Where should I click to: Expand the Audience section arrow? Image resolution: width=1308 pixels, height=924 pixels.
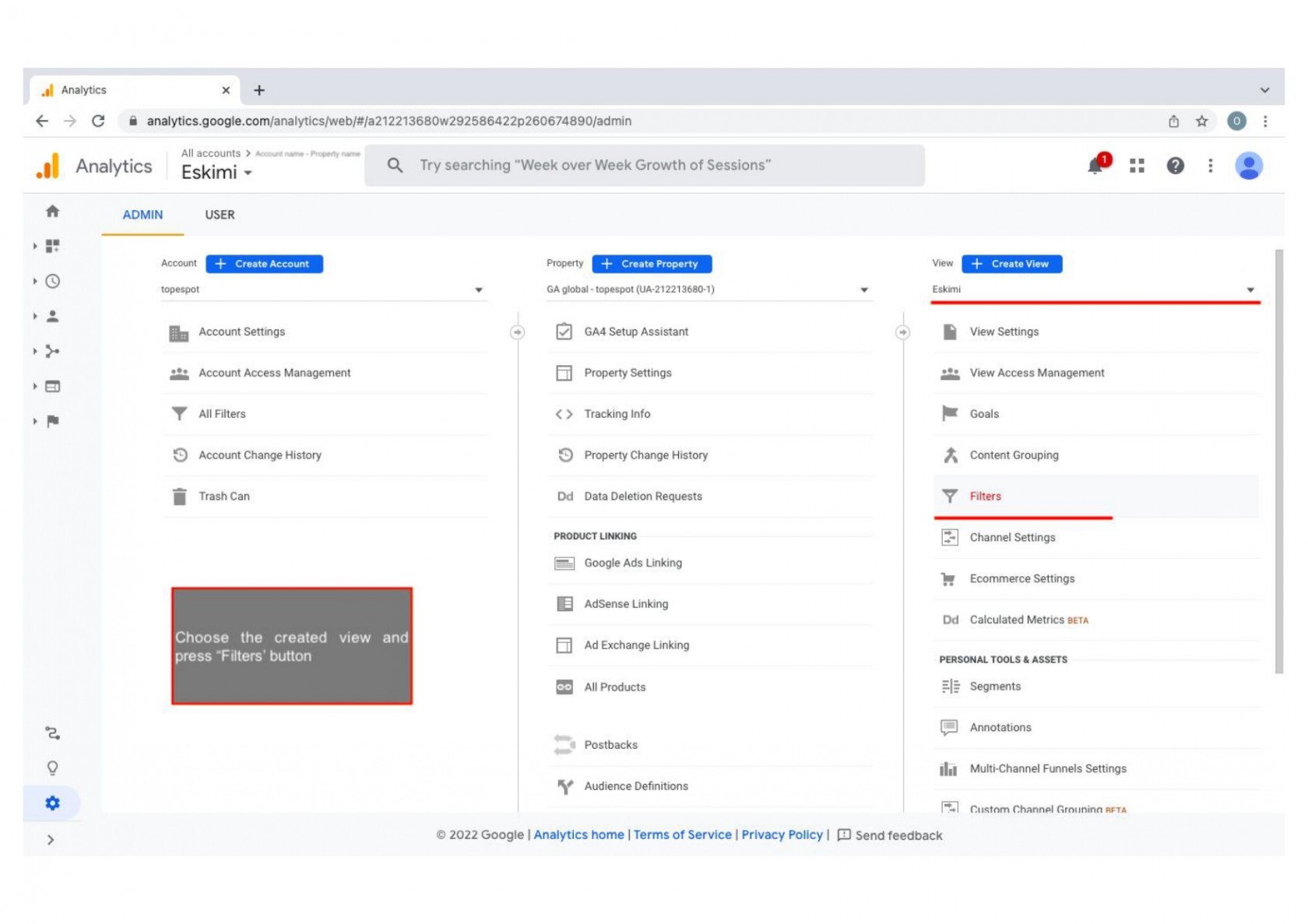click(x=35, y=316)
